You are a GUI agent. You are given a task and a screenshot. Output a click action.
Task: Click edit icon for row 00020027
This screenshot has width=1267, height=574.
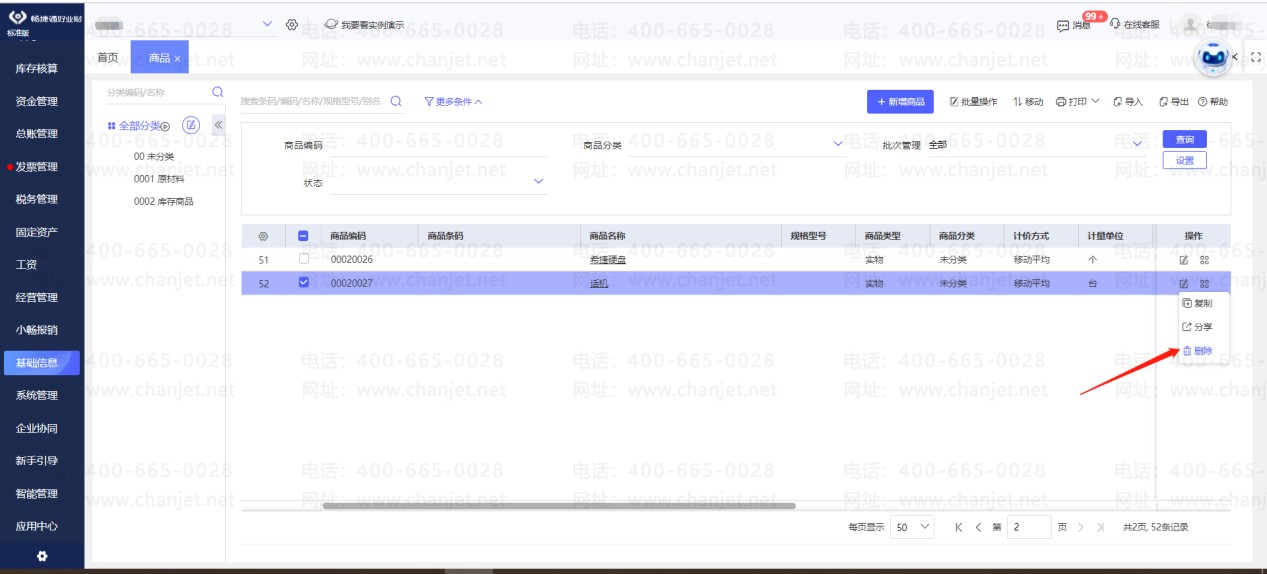click(x=1183, y=284)
